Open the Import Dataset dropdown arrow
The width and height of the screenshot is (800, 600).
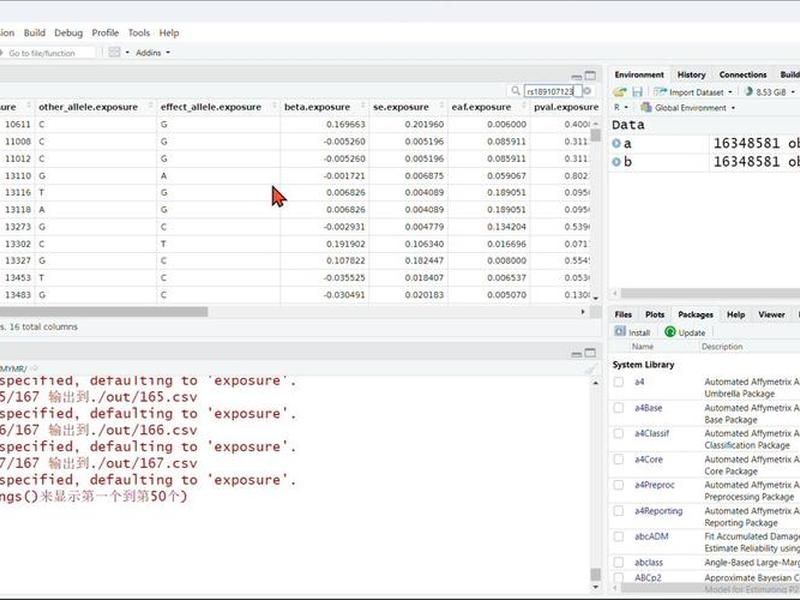click(x=730, y=92)
